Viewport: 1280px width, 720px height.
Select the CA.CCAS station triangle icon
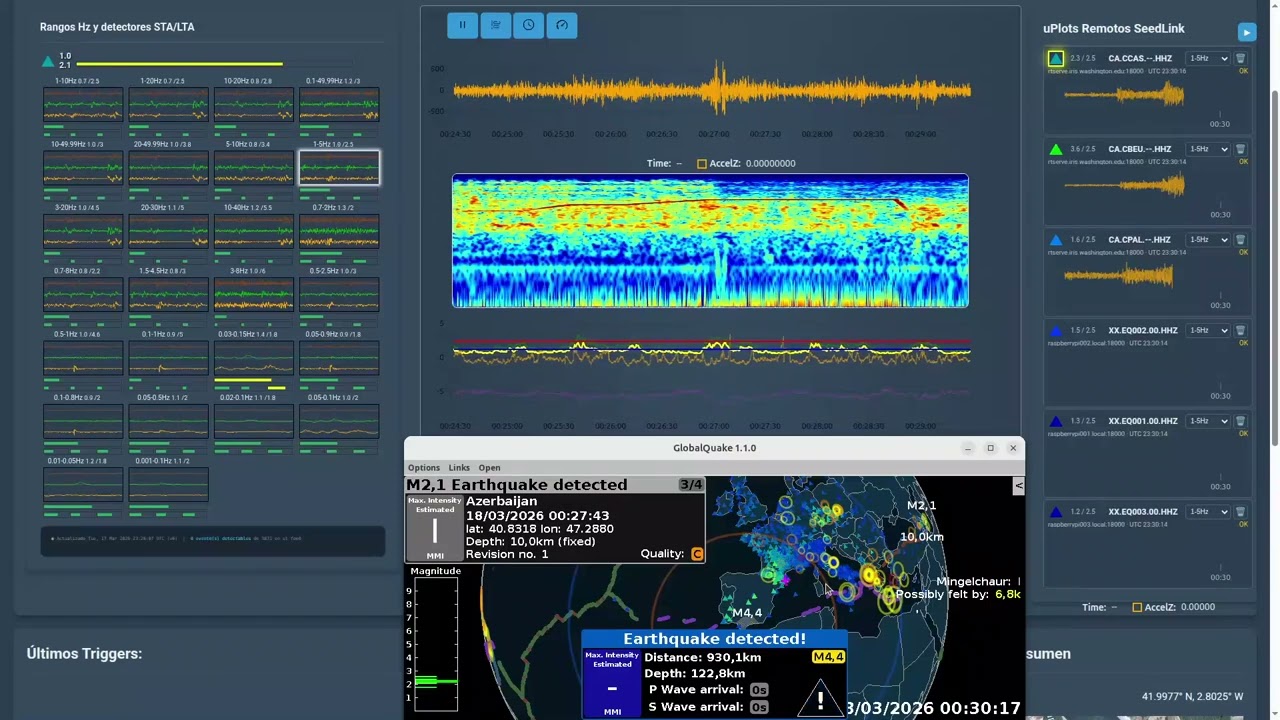coord(1056,59)
